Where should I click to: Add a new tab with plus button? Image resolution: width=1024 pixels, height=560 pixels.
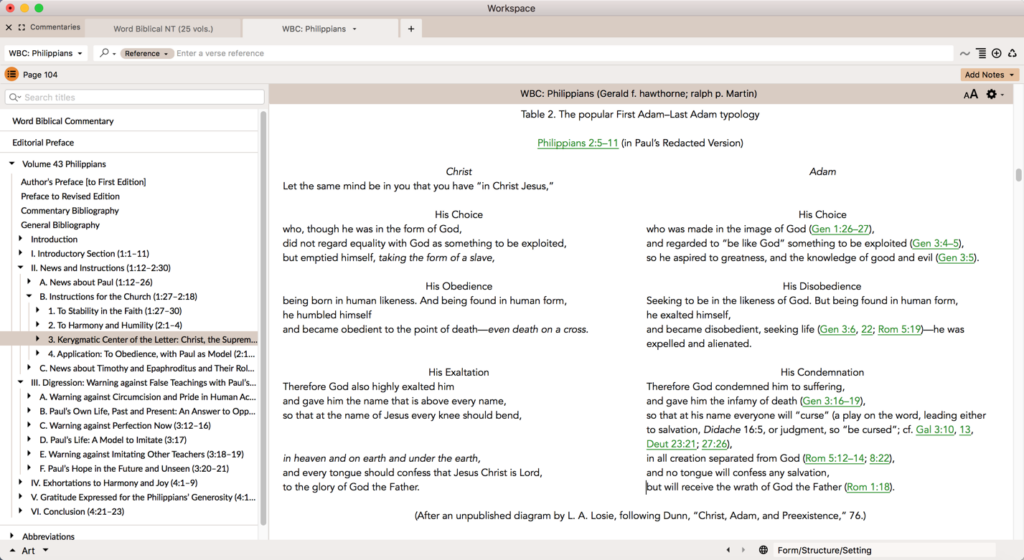[410, 29]
